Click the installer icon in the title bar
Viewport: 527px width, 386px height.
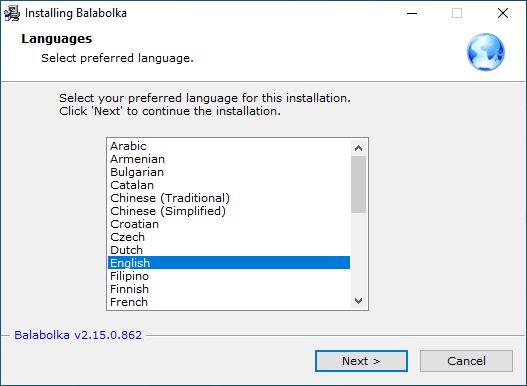(12, 13)
